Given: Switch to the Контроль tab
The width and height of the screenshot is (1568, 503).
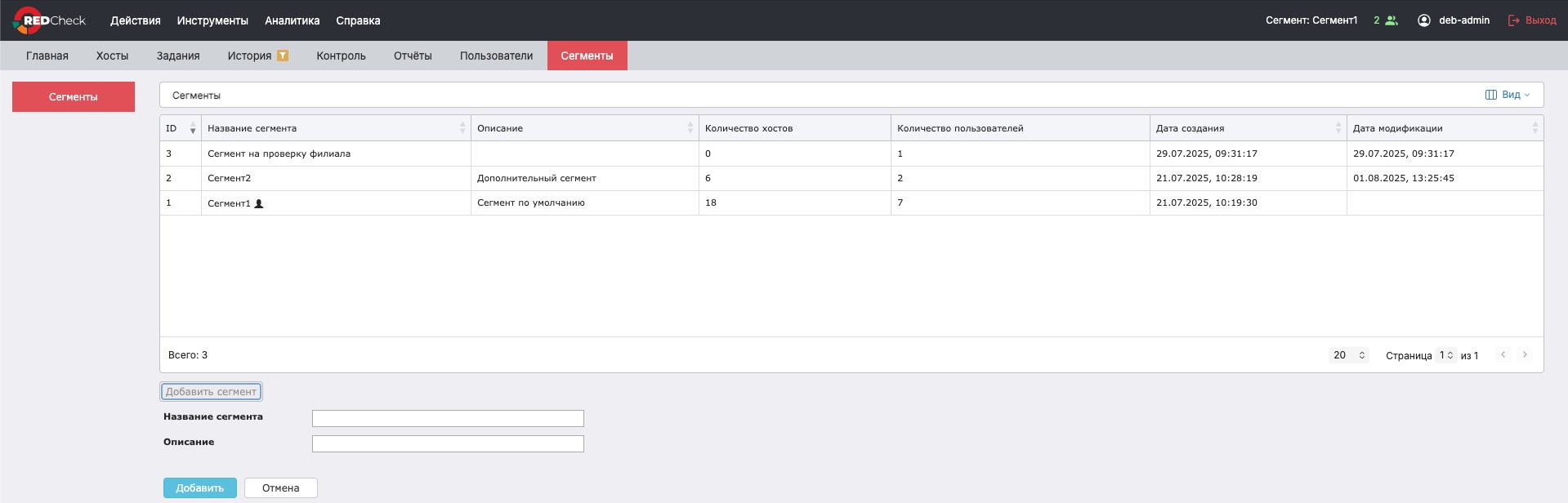Looking at the screenshot, I should tap(341, 56).
